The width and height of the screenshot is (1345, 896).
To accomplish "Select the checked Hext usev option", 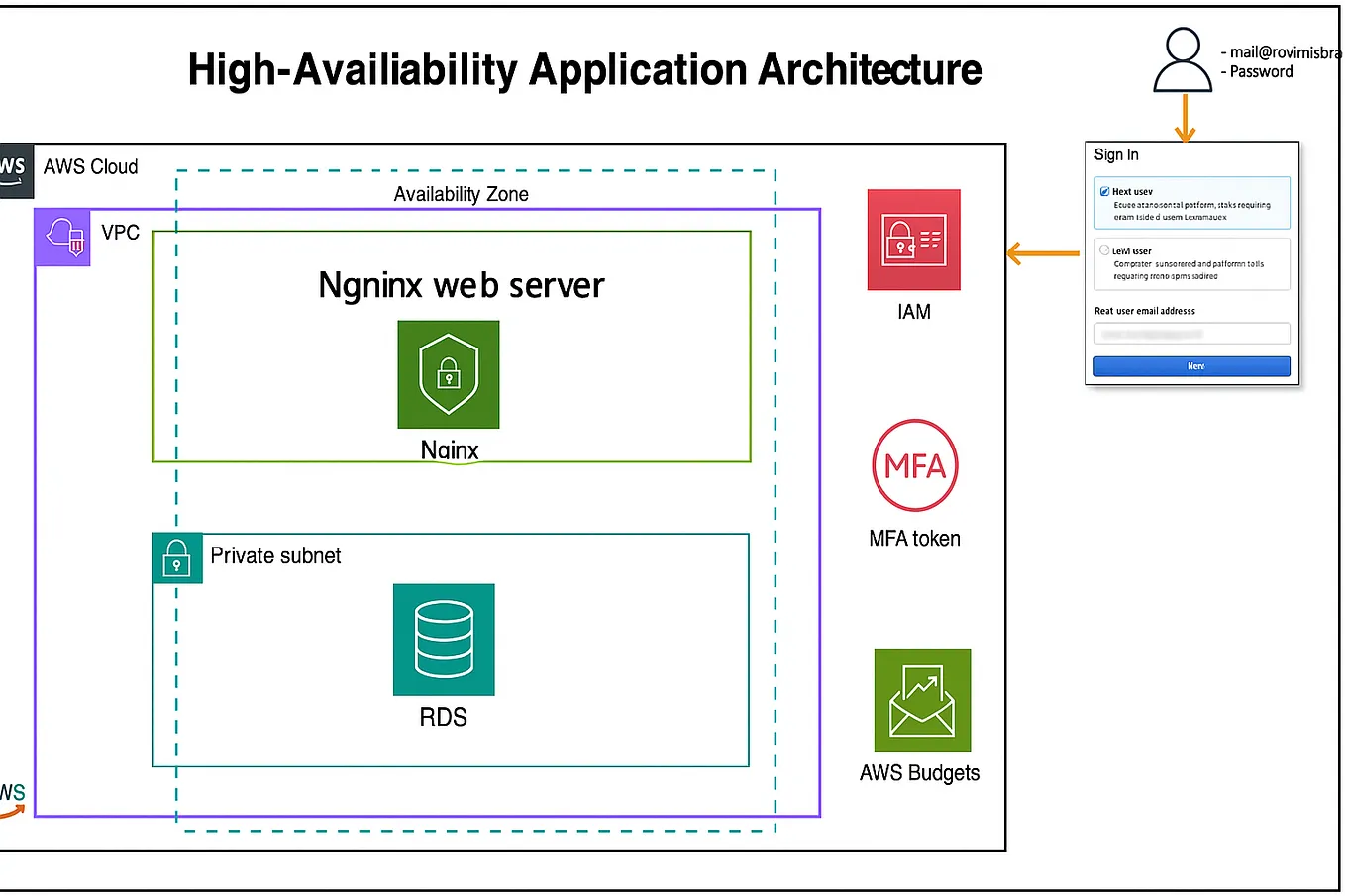I will (x=1191, y=203).
